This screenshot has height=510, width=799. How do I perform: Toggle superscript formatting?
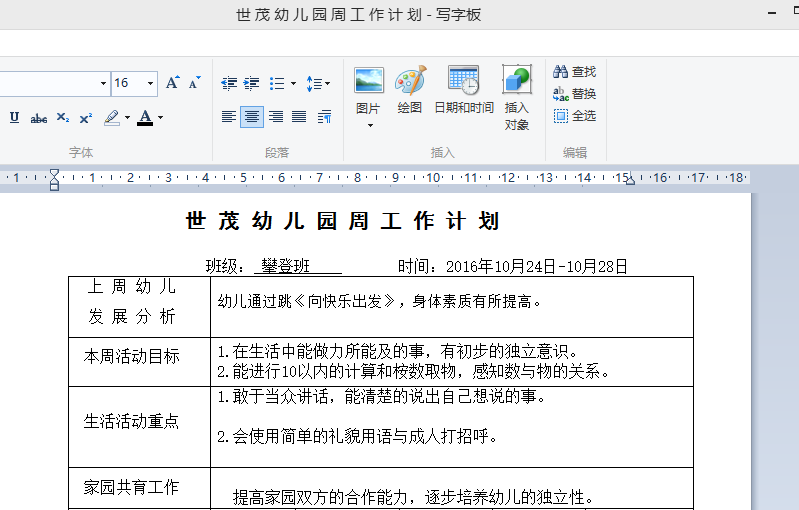(x=85, y=118)
